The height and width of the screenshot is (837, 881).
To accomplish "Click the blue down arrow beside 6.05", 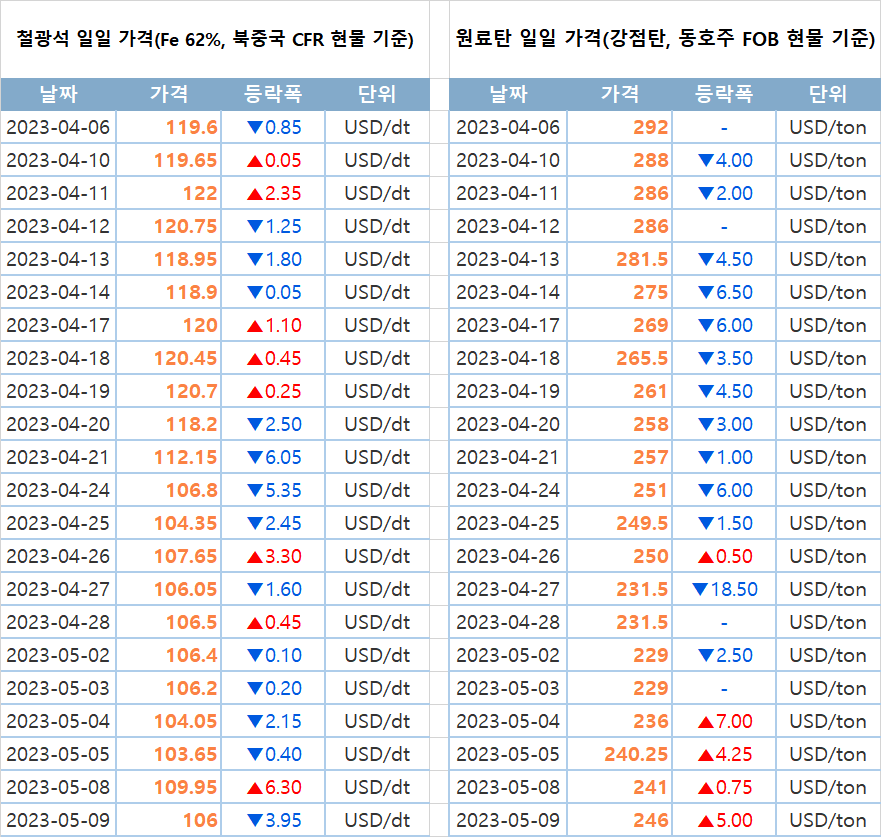I will click(255, 457).
